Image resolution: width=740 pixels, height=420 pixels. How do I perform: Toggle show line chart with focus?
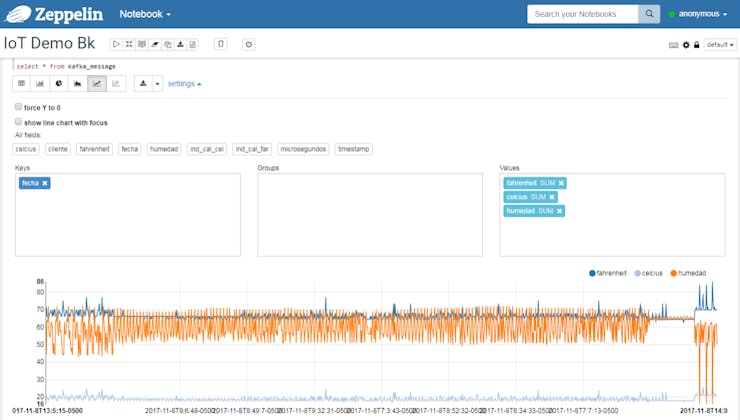tap(19, 122)
